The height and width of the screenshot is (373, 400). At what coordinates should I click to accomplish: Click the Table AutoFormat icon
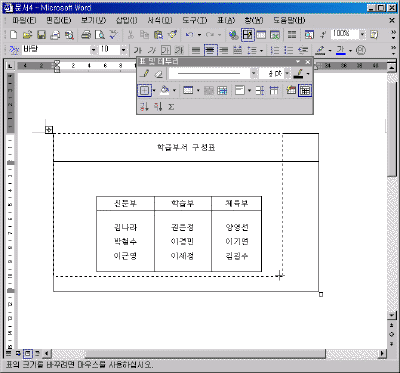[291, 90]
